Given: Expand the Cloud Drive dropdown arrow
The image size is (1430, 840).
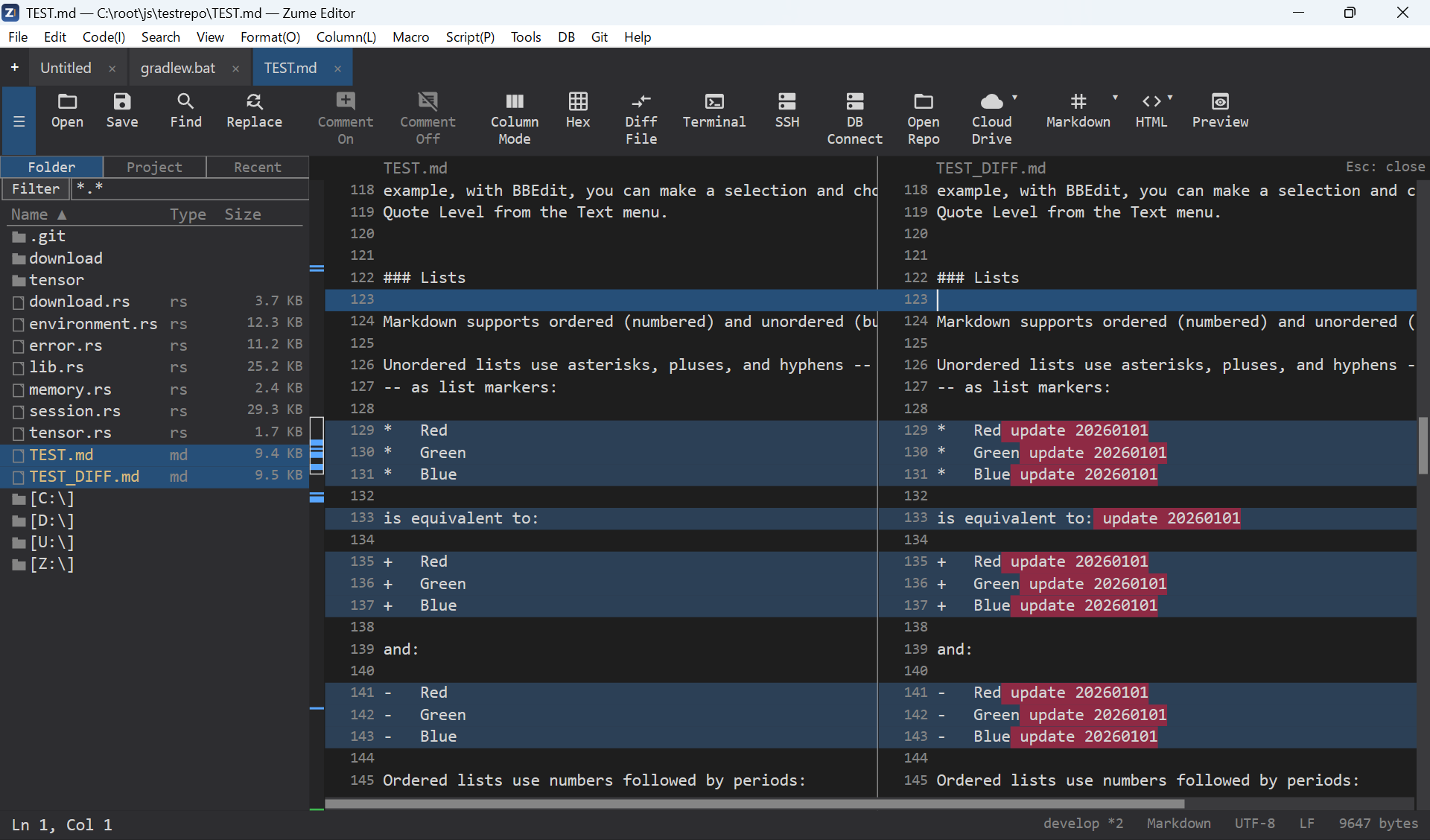Looking at the screenshot, I should pyautogui.click(x=1015, y=98).
